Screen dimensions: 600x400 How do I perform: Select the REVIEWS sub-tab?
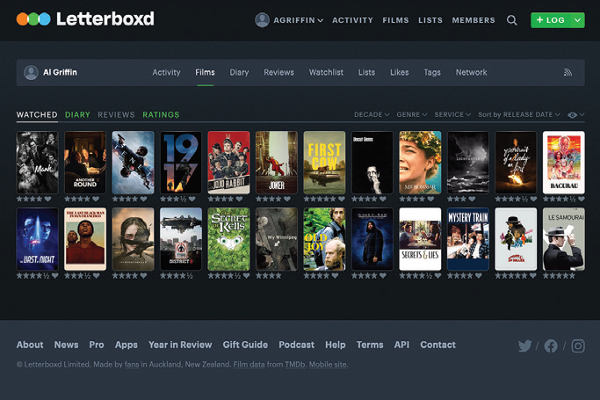click(x=116, y=115)
